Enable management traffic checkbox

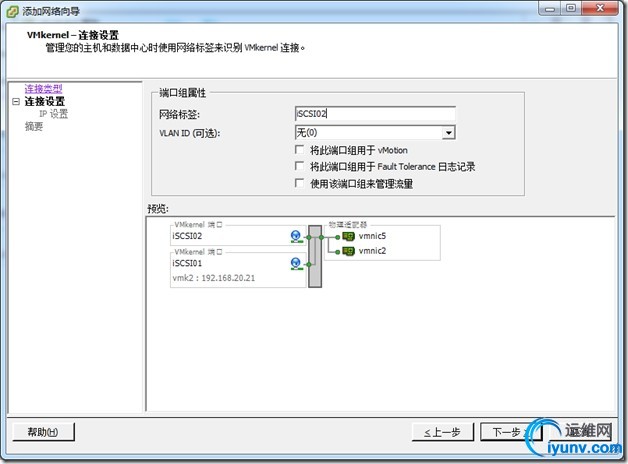pos(299,183)
